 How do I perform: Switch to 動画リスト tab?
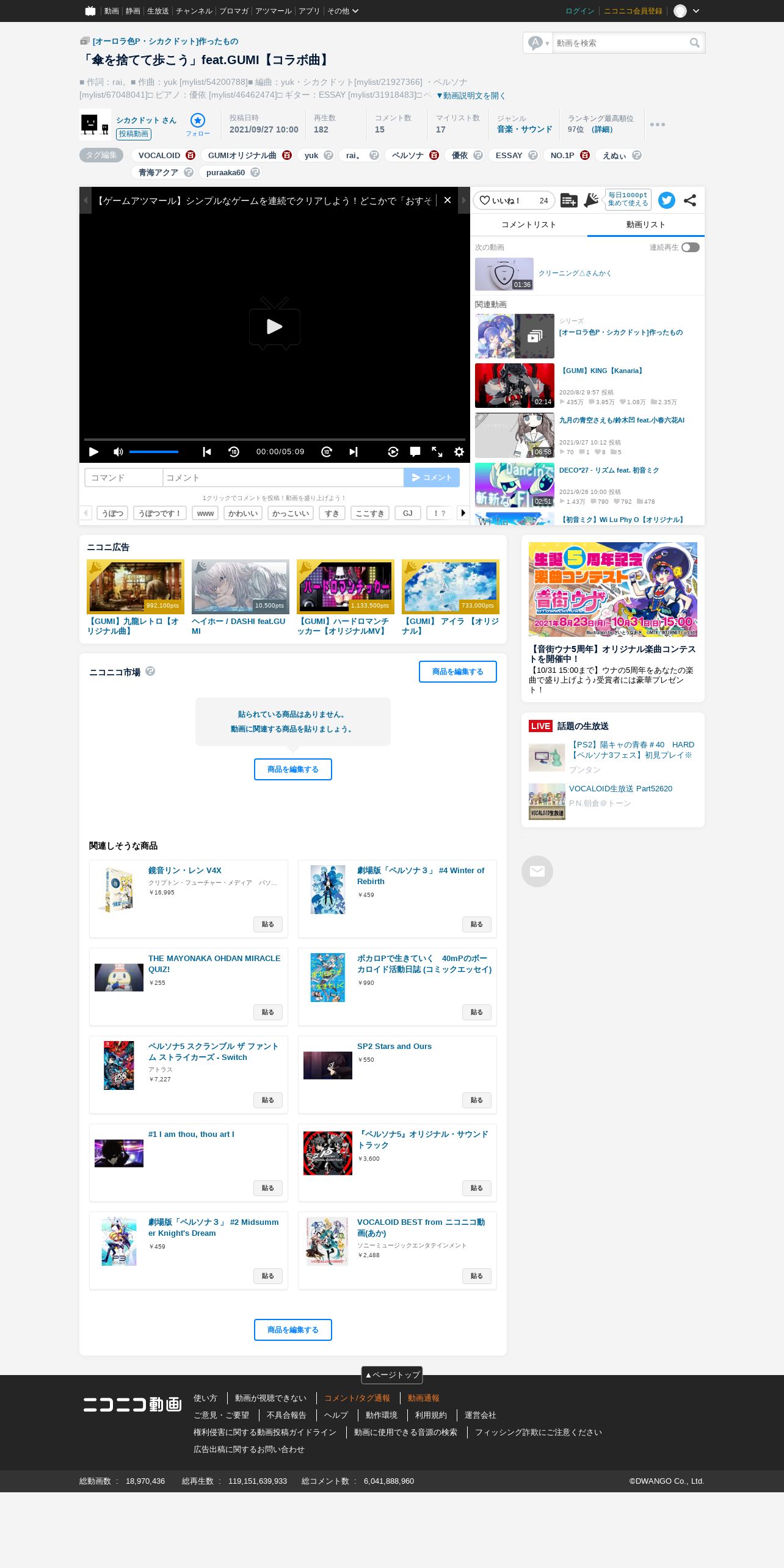coord(646,225)
